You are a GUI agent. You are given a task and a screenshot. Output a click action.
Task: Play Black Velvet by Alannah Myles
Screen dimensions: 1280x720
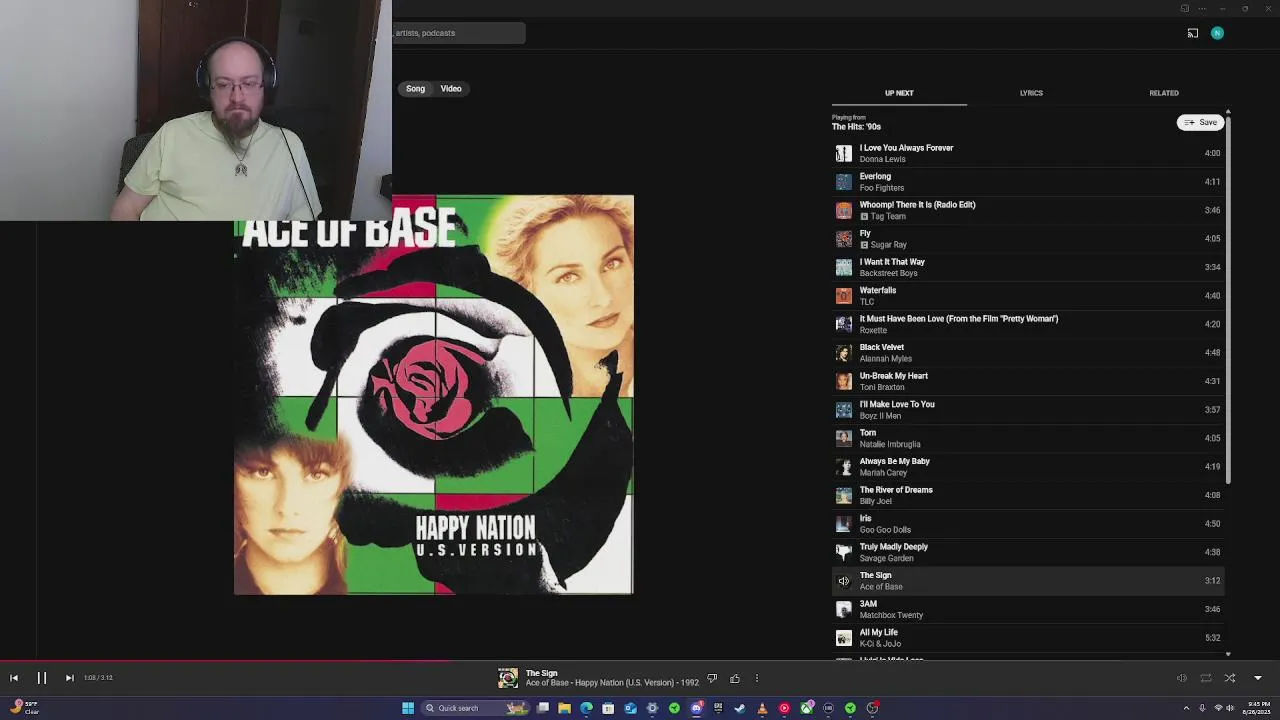(1028, 353)
